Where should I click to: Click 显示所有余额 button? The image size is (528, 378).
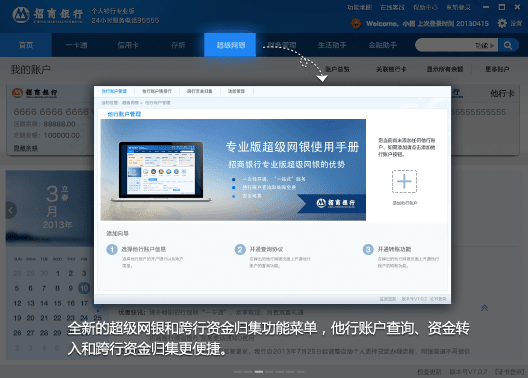(x=445, y=69)
